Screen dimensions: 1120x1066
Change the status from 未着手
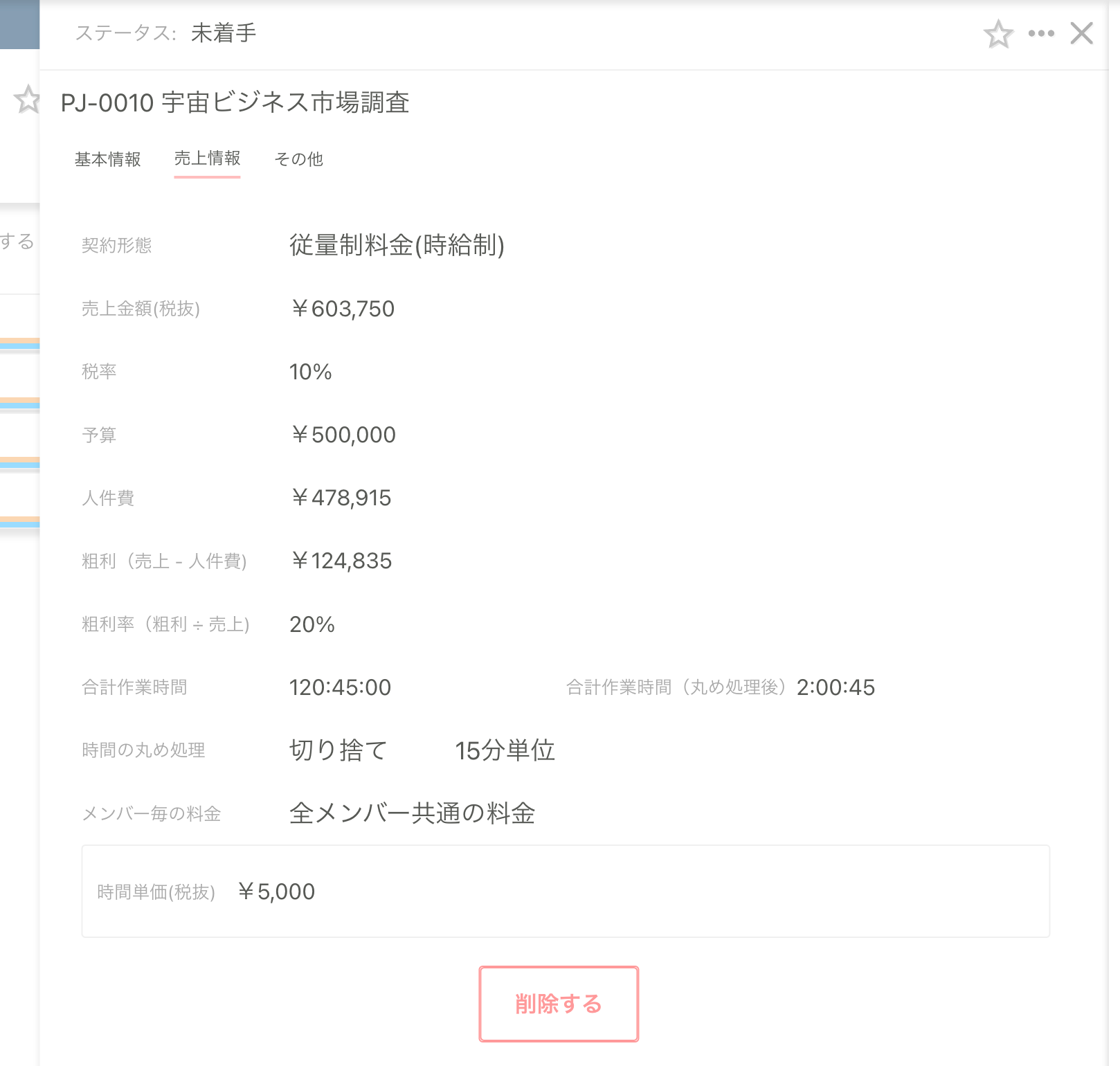point(223,31)
